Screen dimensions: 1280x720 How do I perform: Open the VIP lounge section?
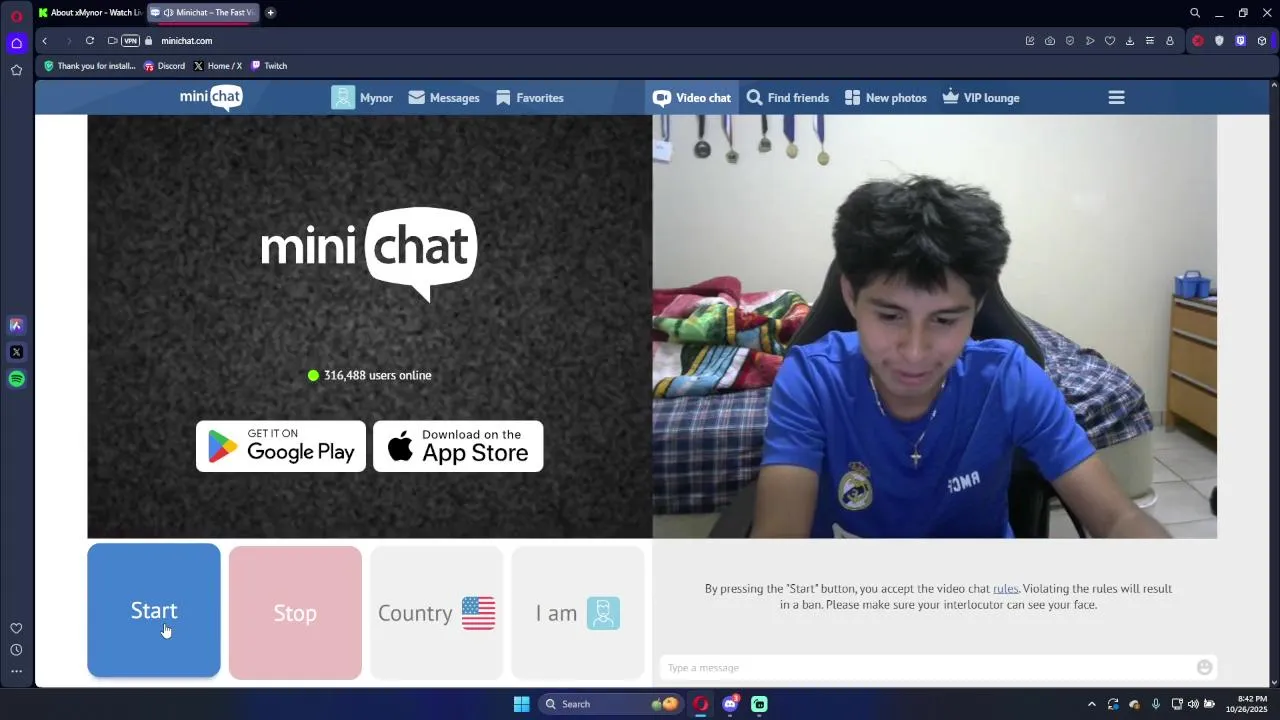(981, 98)
